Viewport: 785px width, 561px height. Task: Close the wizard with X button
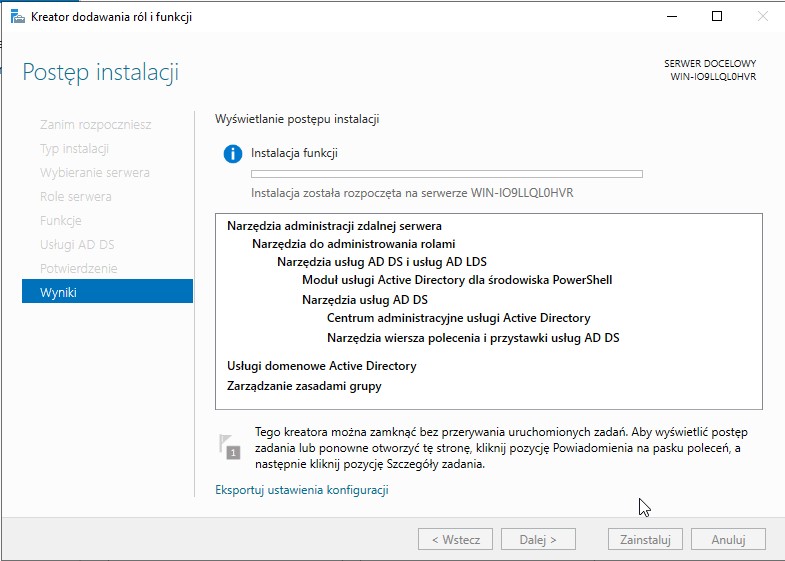[762, 16]
